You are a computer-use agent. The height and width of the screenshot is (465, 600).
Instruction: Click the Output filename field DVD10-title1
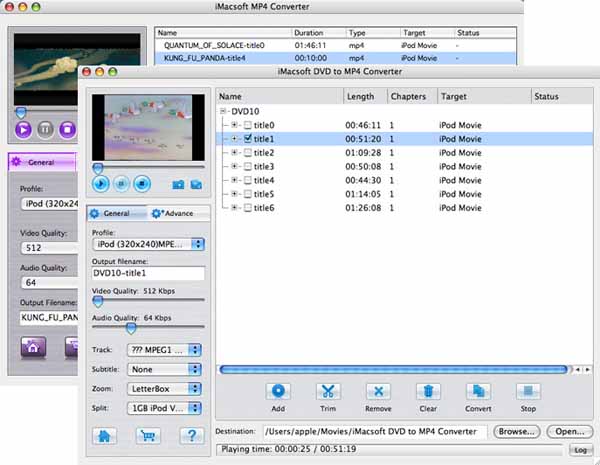tap(148, 273)
